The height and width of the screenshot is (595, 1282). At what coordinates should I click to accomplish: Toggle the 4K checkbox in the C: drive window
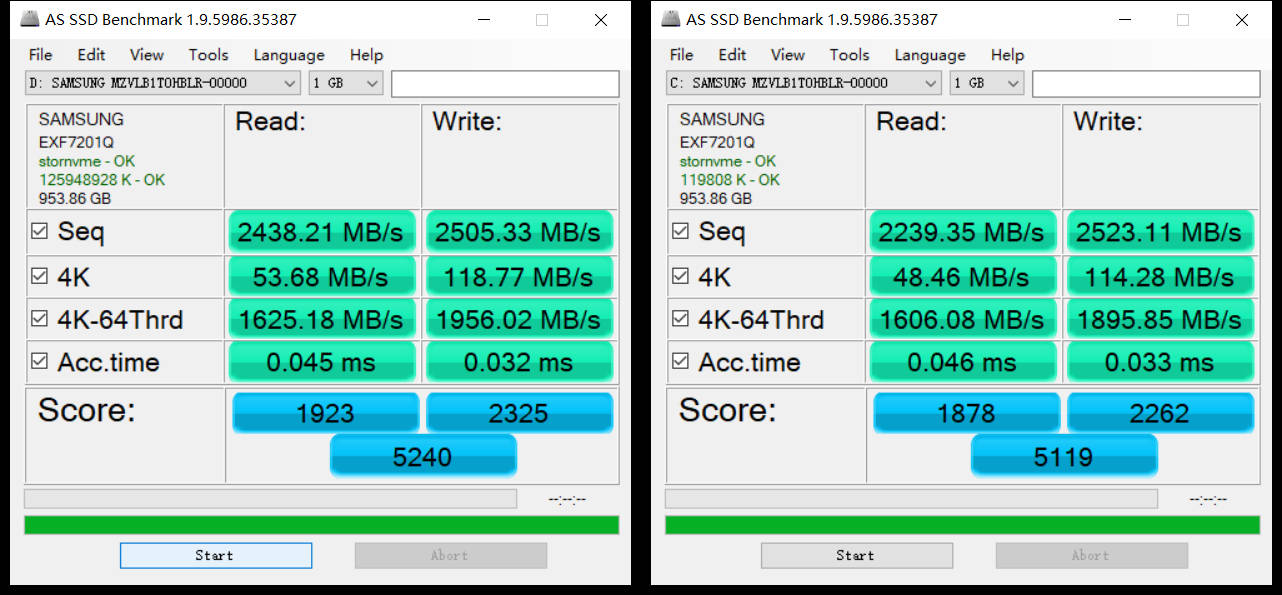(681, 275)
